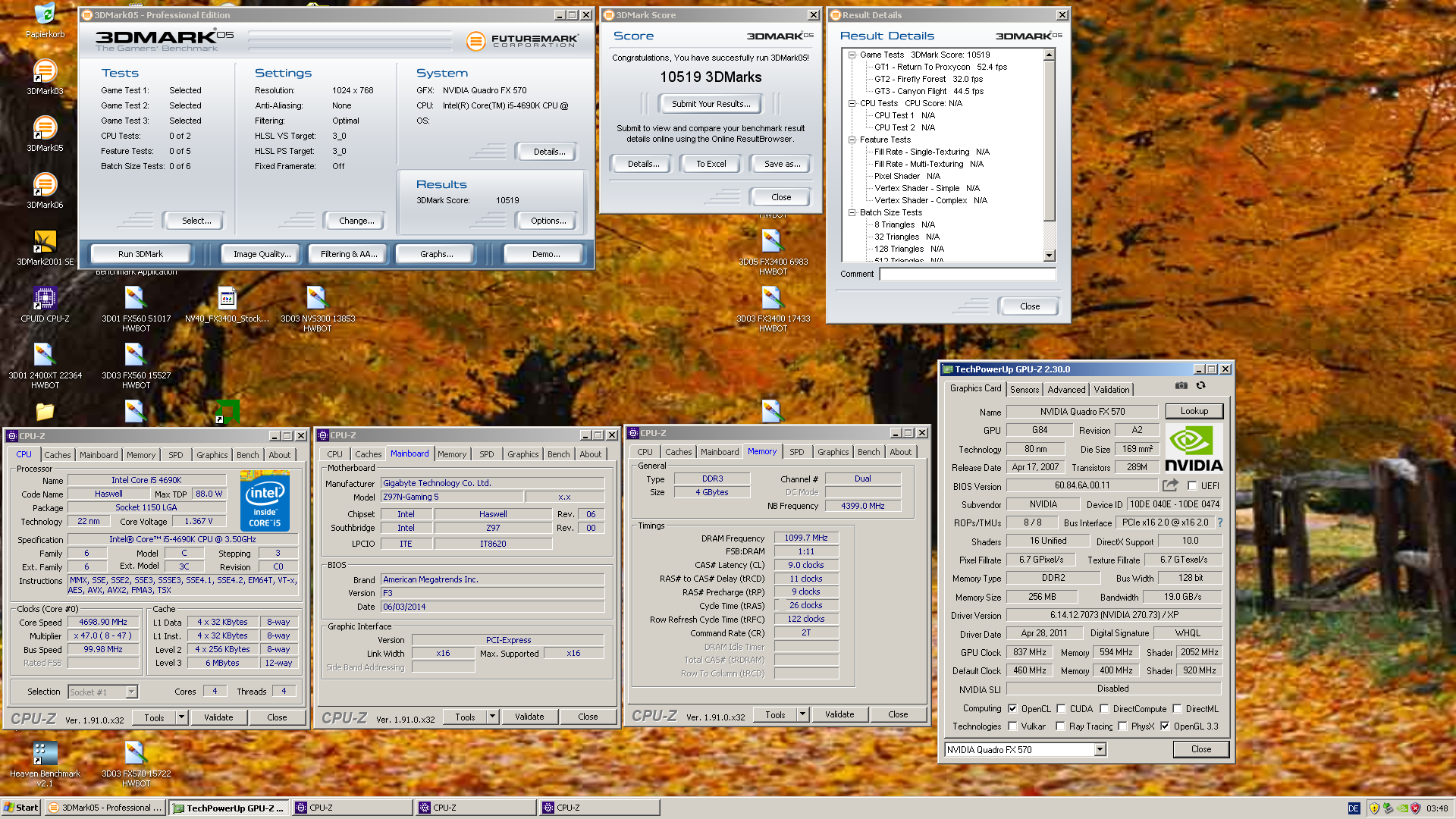Switch to 3DMark05 Professional taskbar button

point(105,808)
